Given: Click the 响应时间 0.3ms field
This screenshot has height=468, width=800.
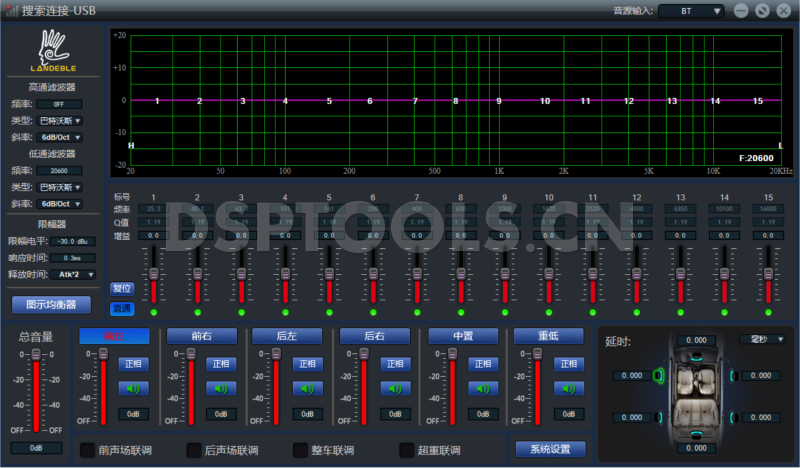Looking at the screenshot, I should pyautogui.click(x=72, y=258).
